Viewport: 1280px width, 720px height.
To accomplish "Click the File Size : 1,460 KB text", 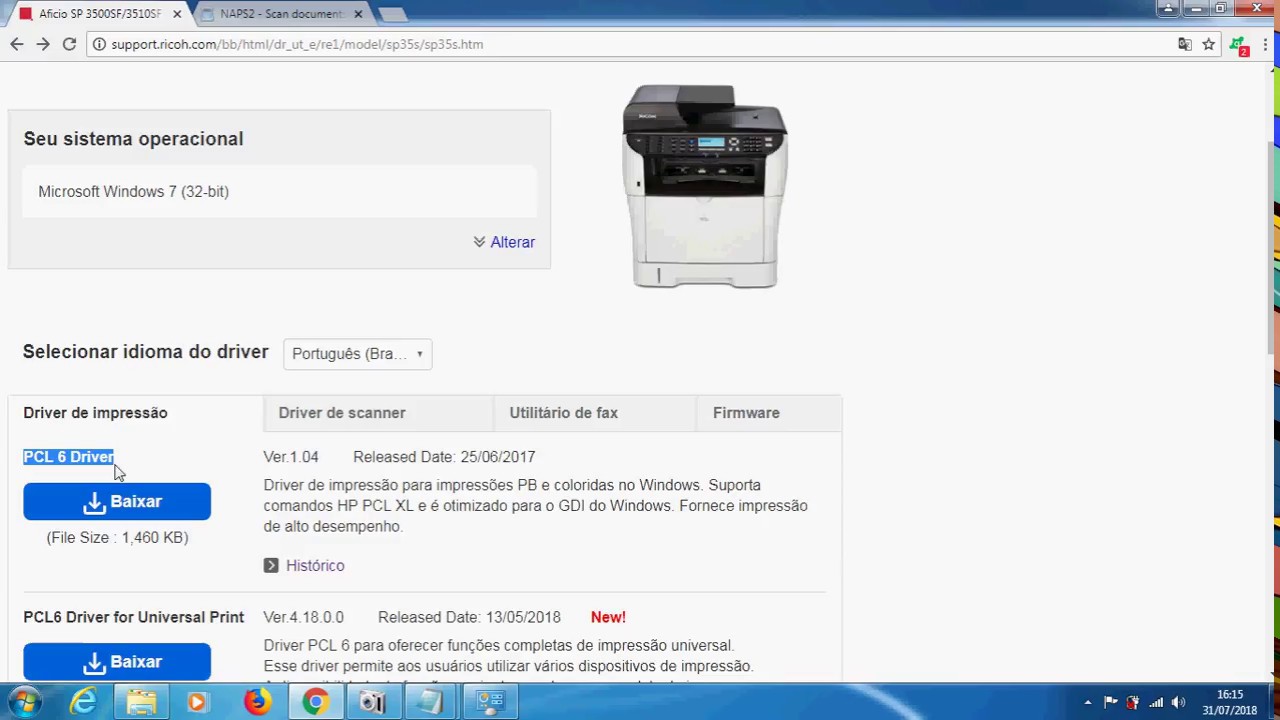I will 117,538.
